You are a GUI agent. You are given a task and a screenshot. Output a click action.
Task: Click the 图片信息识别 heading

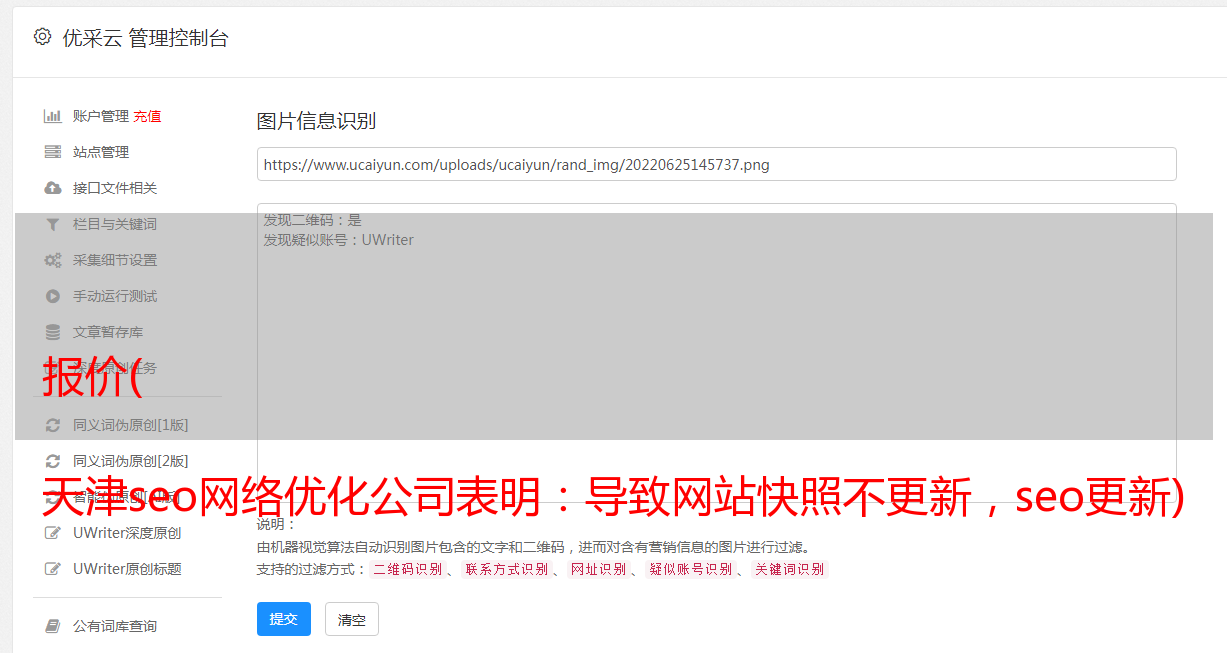316,121
